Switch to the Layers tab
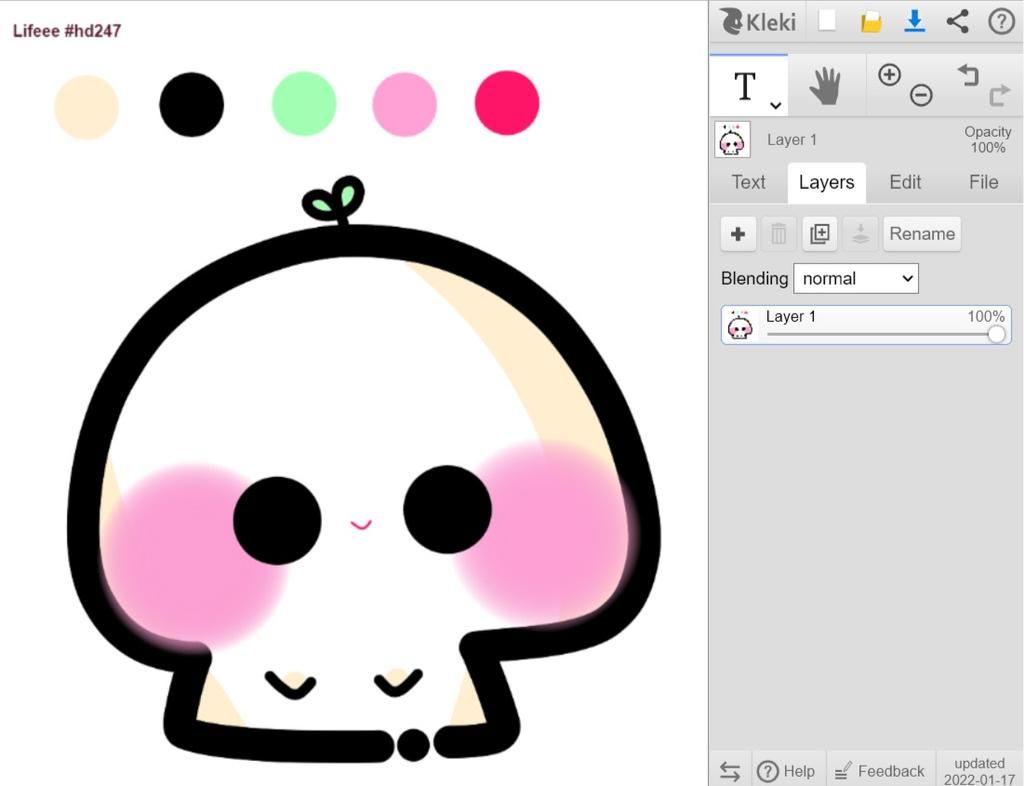The image size is (1024, 786). 826,183
